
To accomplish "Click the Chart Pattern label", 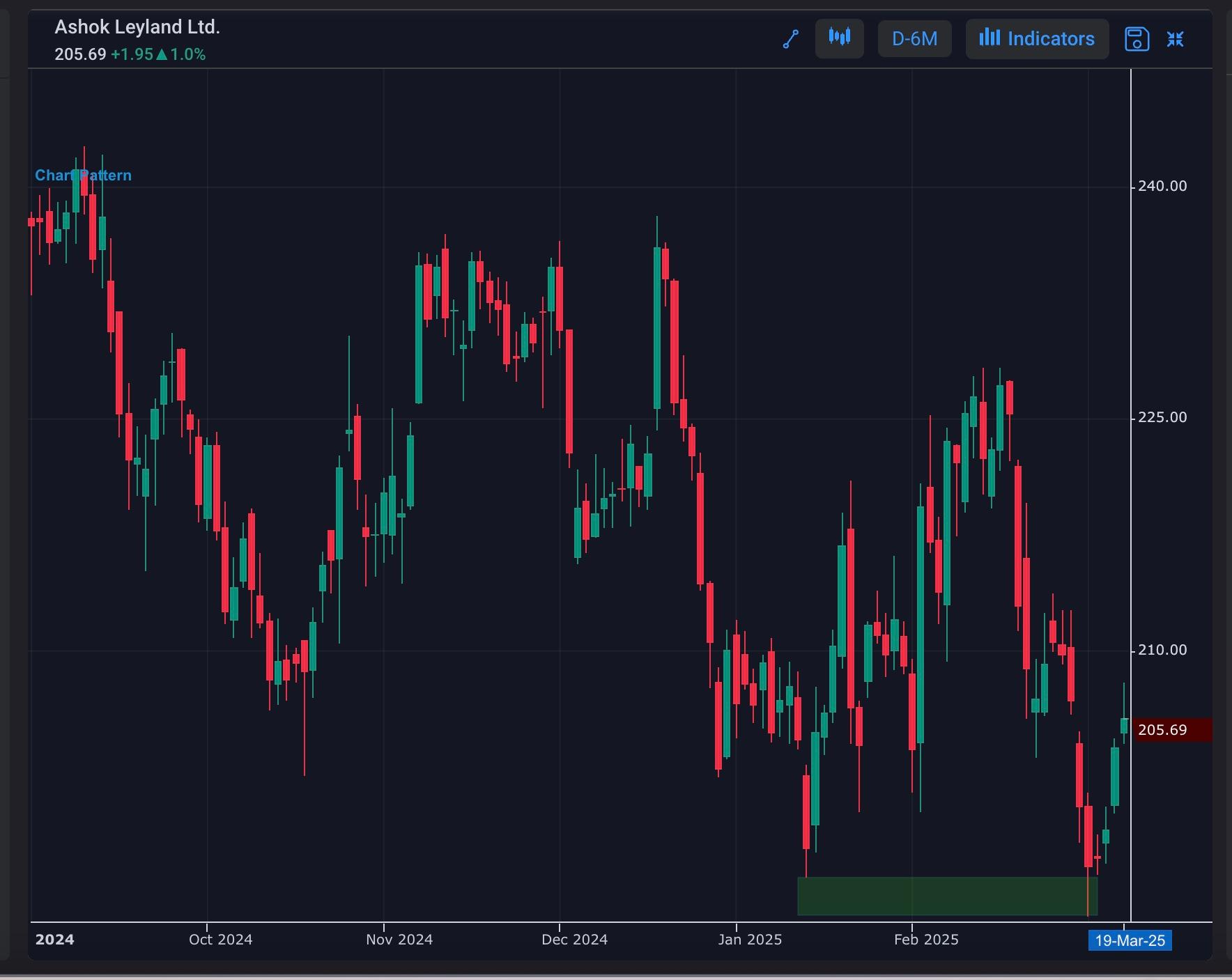I will (x=83, y=176).
